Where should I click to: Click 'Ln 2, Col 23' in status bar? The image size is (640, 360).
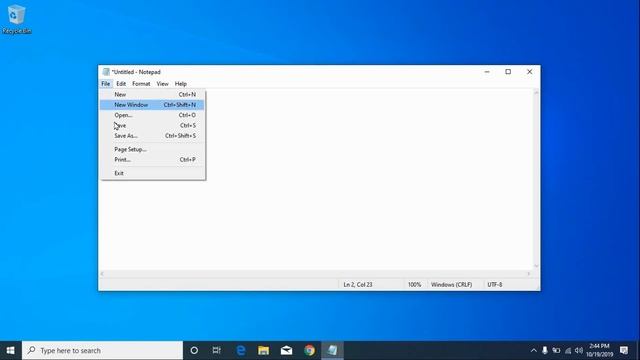358,284
